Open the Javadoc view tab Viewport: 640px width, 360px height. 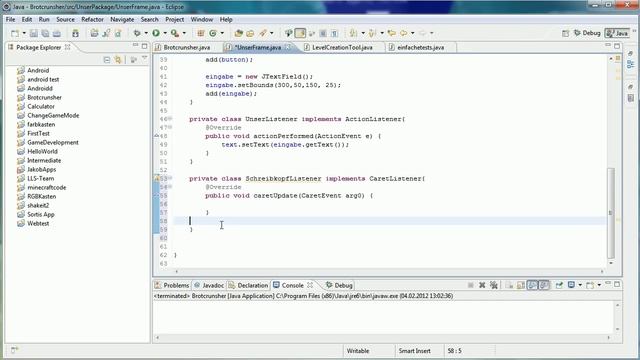(x=209, y=285)
